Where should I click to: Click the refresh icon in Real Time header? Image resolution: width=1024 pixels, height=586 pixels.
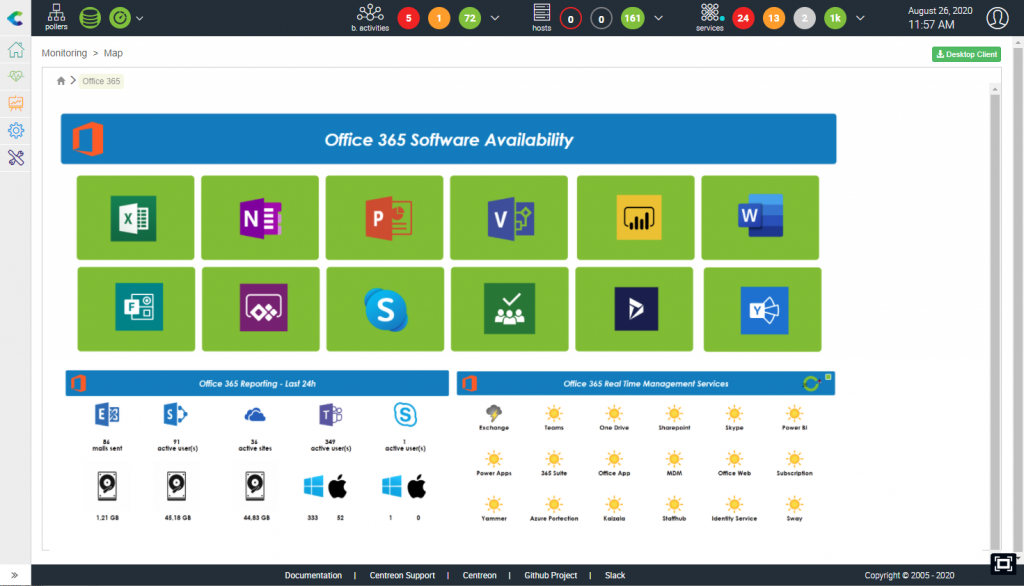[x=811, y=383]
